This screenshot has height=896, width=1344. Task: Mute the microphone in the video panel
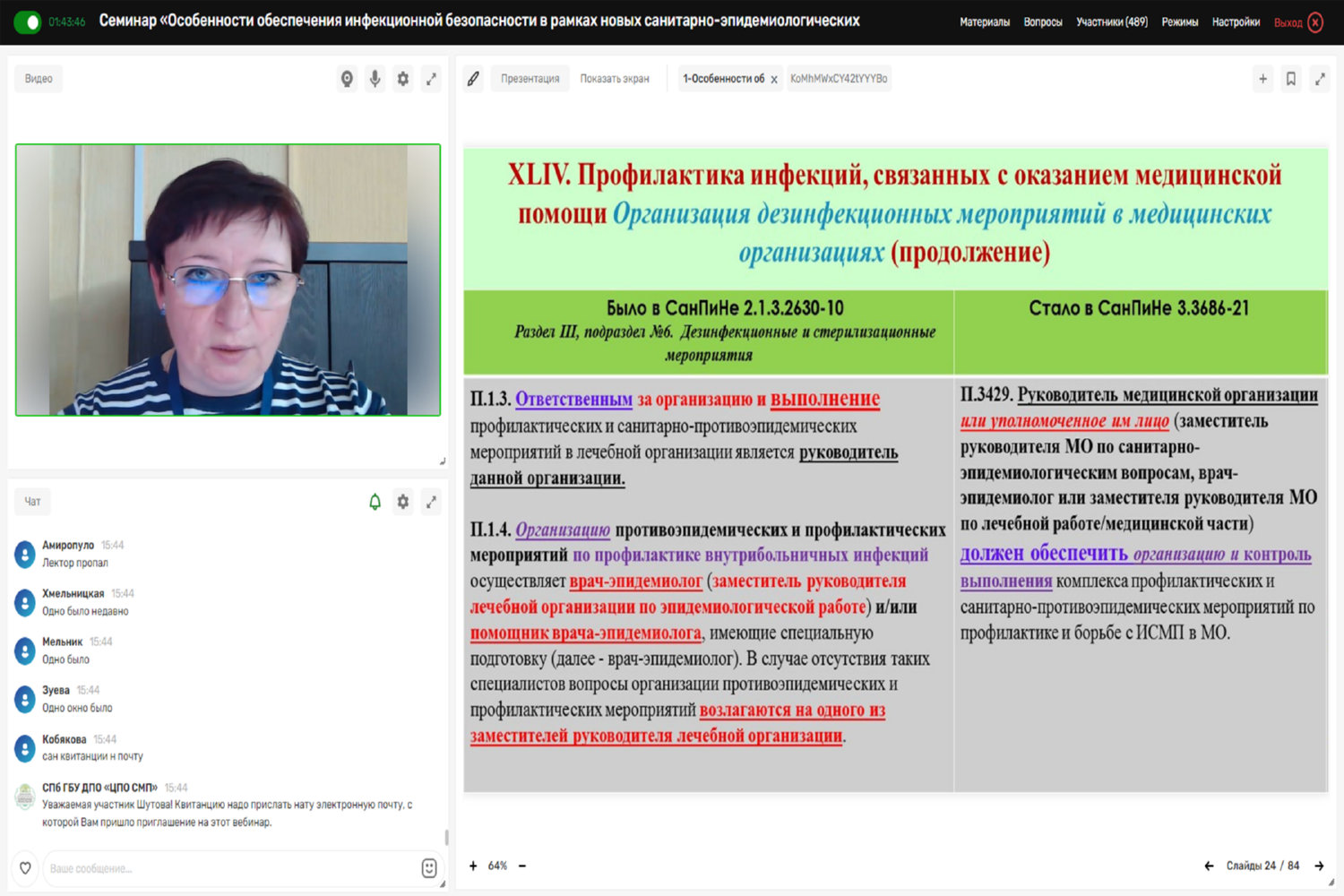[x=375, y=79]
